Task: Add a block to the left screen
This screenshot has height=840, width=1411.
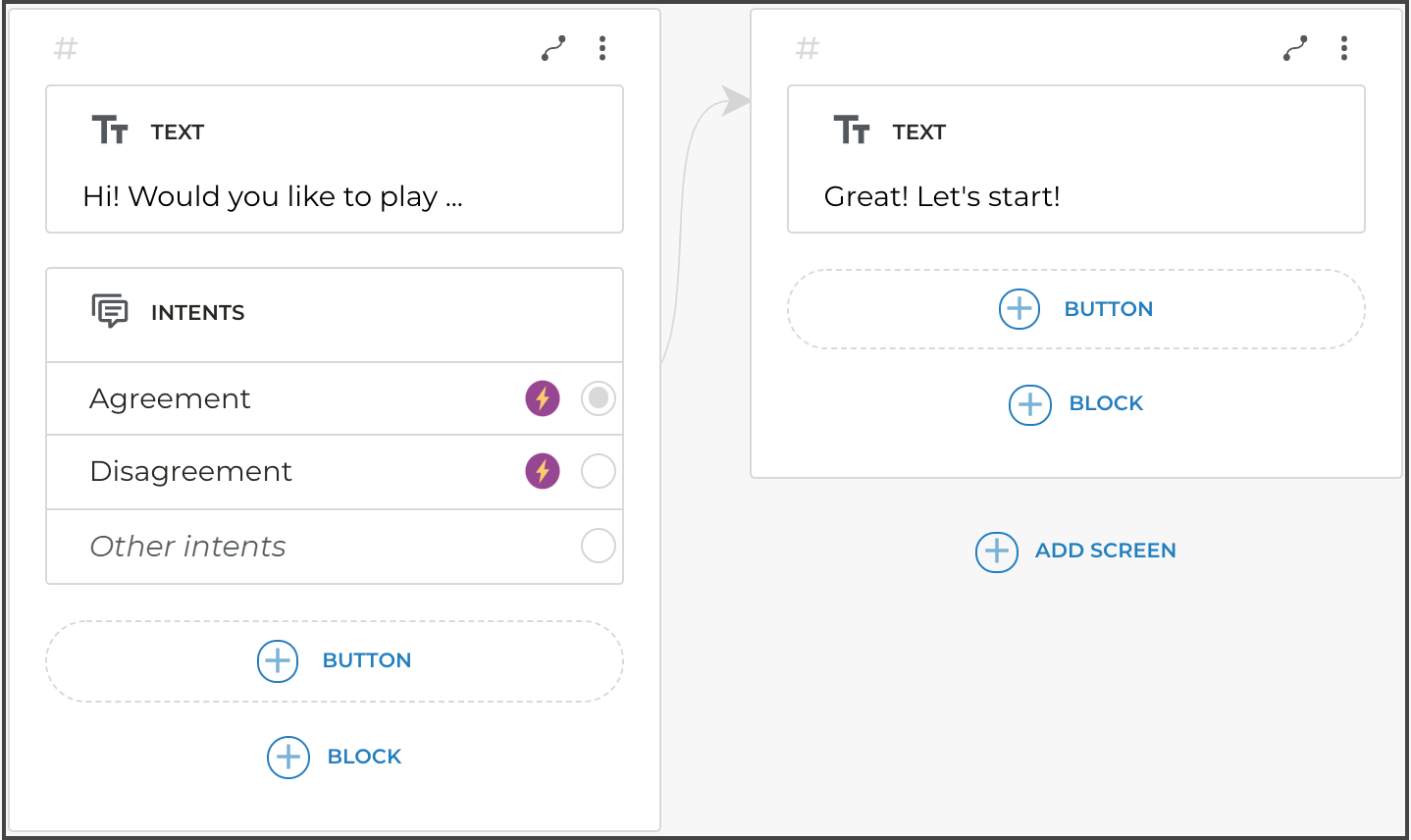Action: [x=335, y=757]
